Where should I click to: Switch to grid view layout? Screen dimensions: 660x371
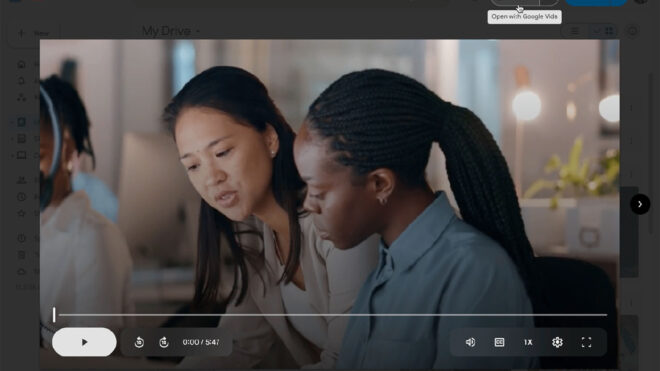click(x=609, y=31)
